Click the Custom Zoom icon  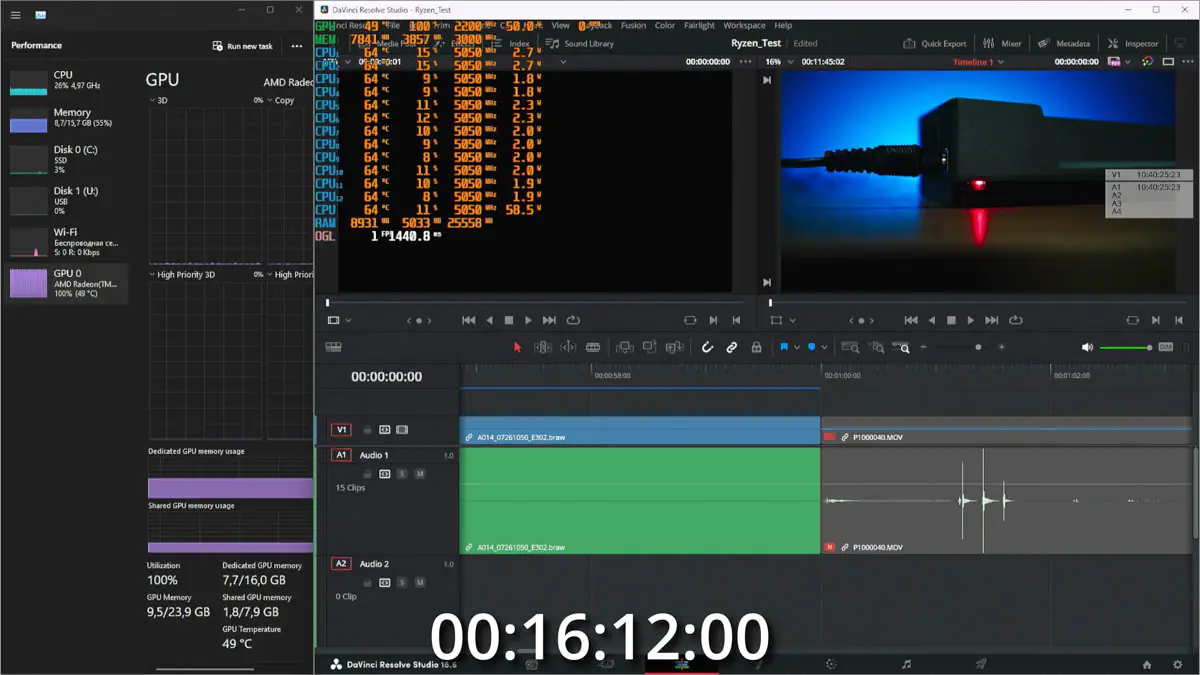(x=902, y=347)
